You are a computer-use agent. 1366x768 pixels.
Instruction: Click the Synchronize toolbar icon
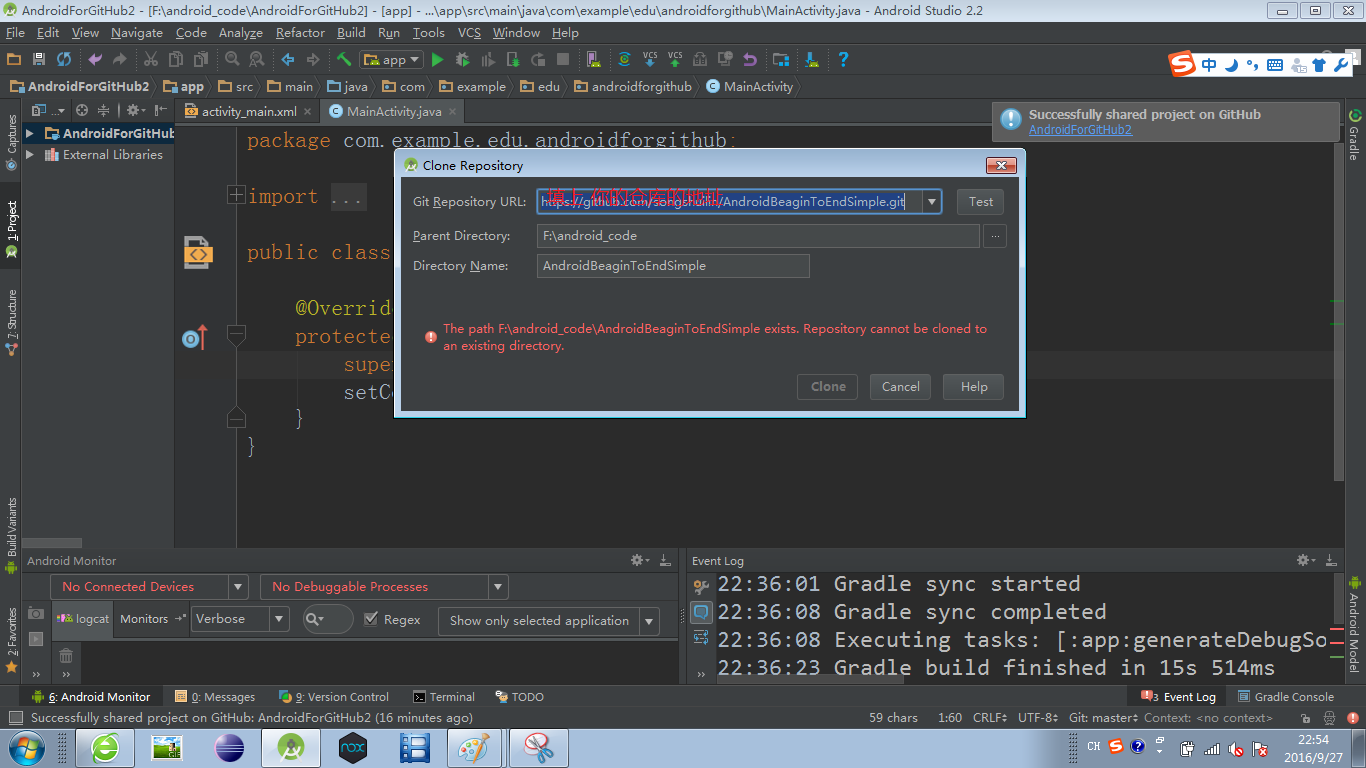(x=64, y=60)
